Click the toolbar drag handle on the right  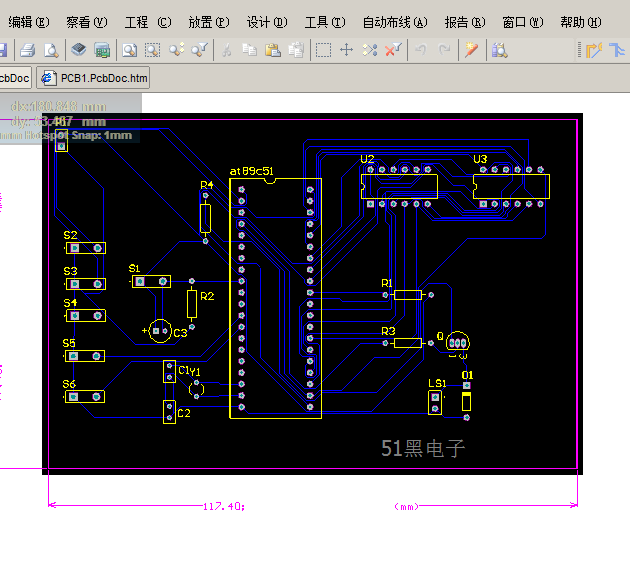579,50
